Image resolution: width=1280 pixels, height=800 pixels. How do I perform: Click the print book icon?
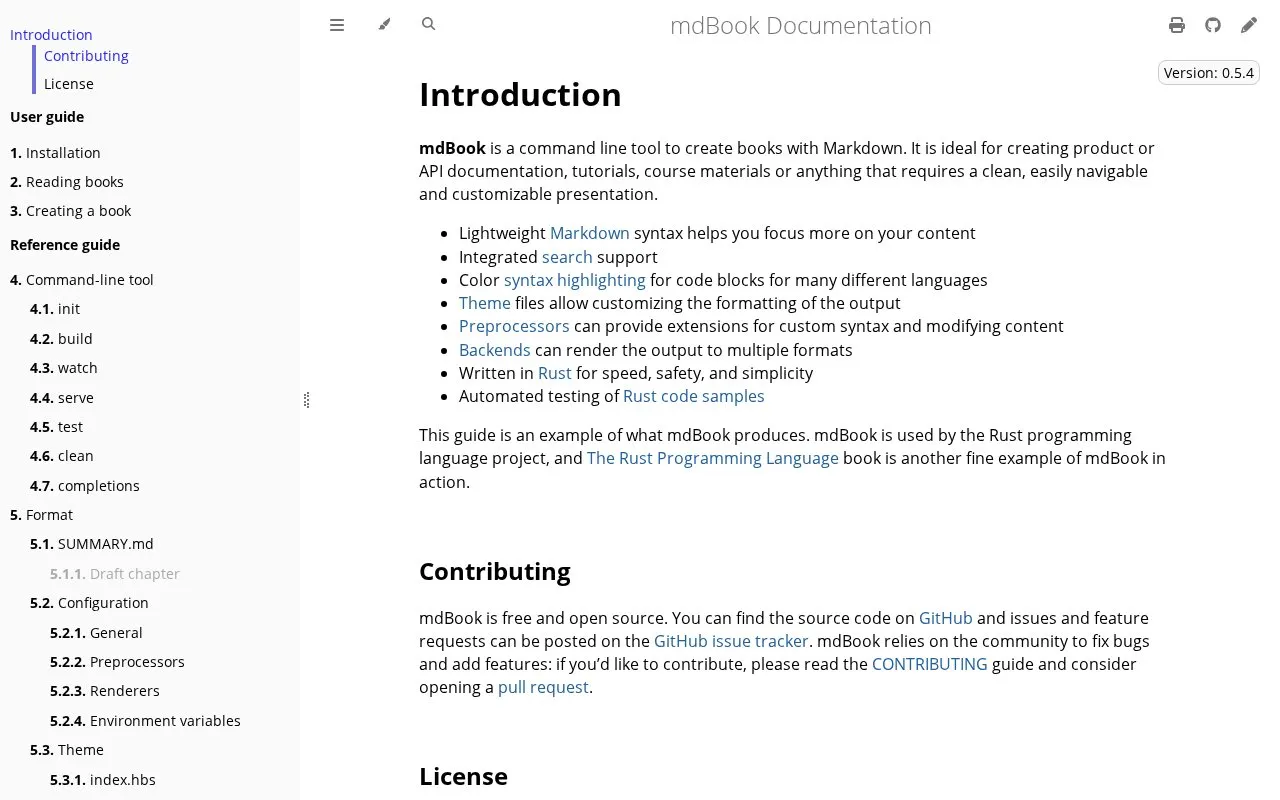pyautogui.click(x=1177, y=25)
